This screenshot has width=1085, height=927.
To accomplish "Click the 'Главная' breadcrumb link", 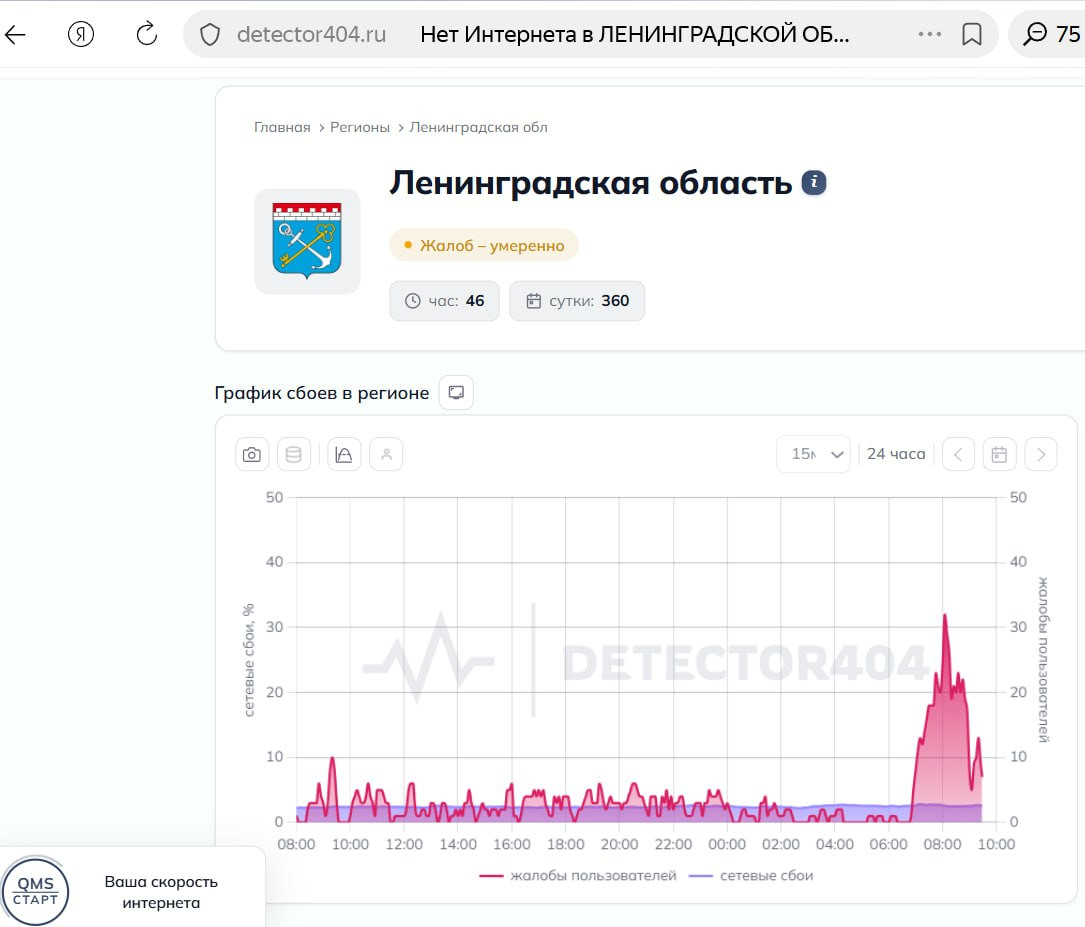I will (x=282, y=127).
